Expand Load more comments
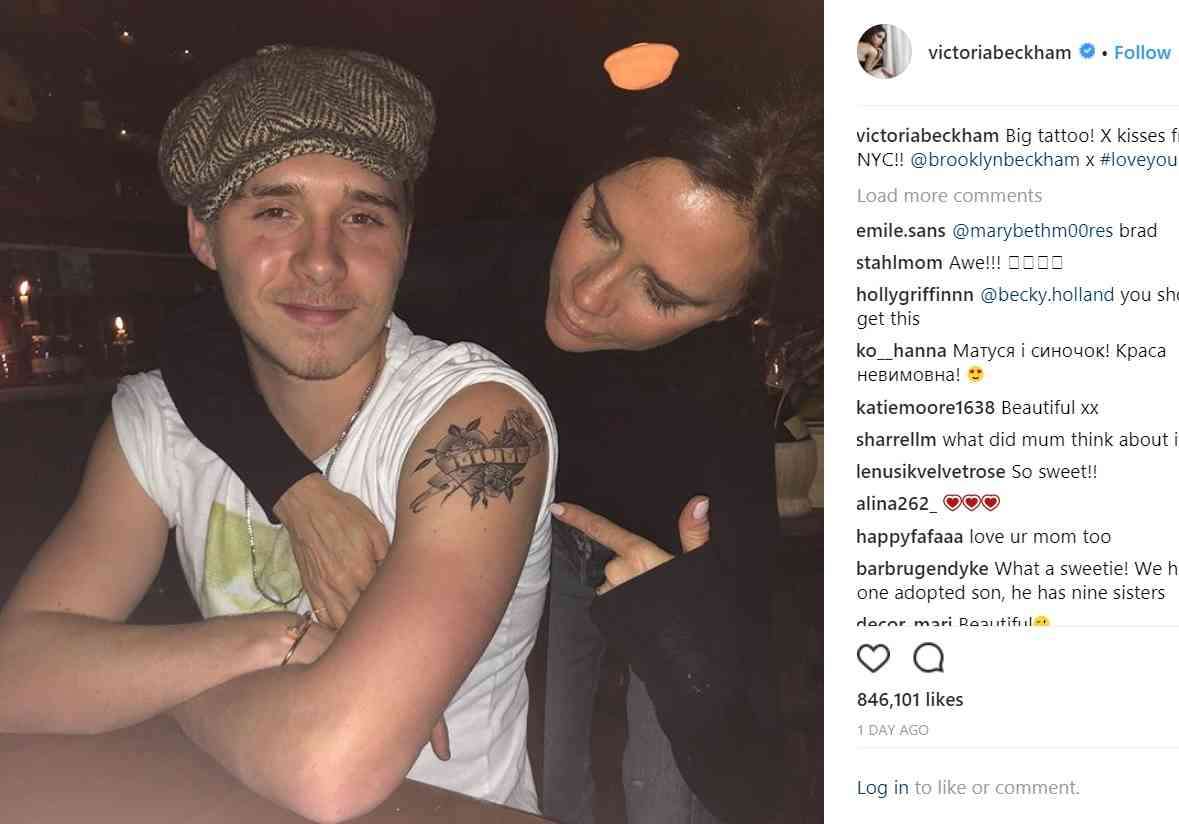The height and width of the screenshot is (824, 1179). pyautogui.click(x=949, y=195)
